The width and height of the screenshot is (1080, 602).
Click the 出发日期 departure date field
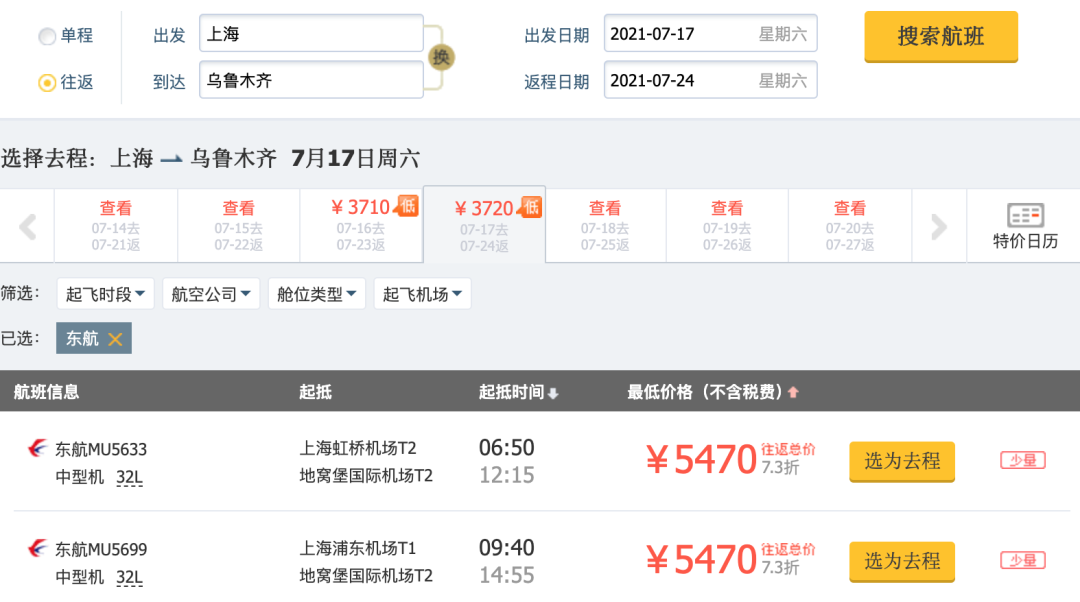point(710,33)
